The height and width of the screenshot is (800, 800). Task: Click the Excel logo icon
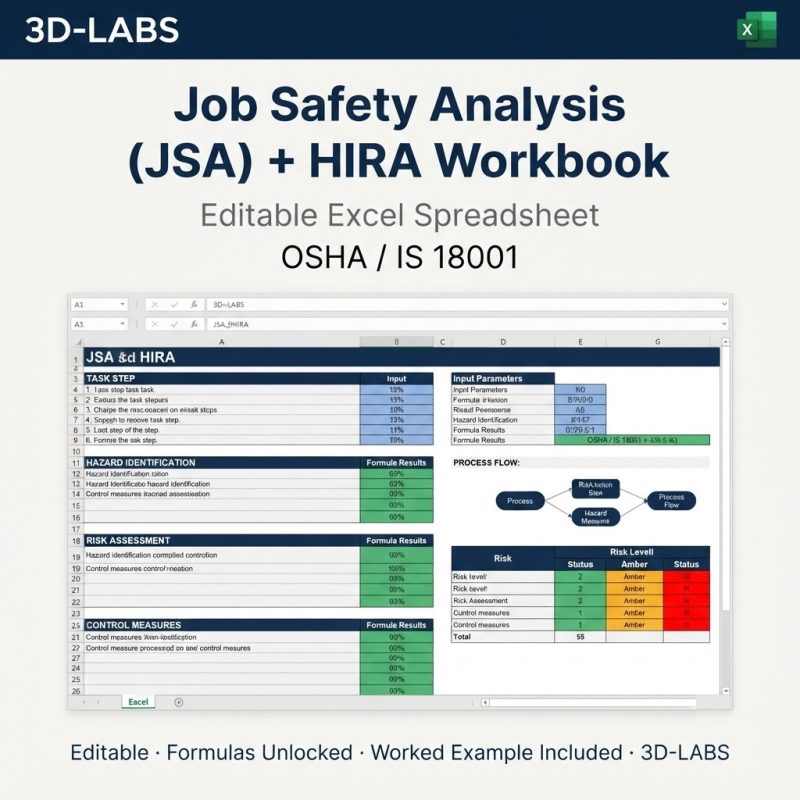pos(757,29)
